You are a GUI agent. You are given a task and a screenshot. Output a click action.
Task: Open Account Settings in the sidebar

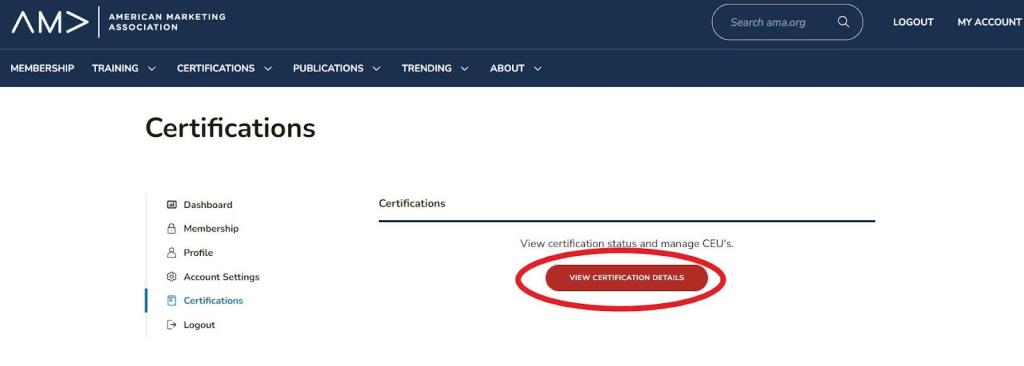coord(221,277)
